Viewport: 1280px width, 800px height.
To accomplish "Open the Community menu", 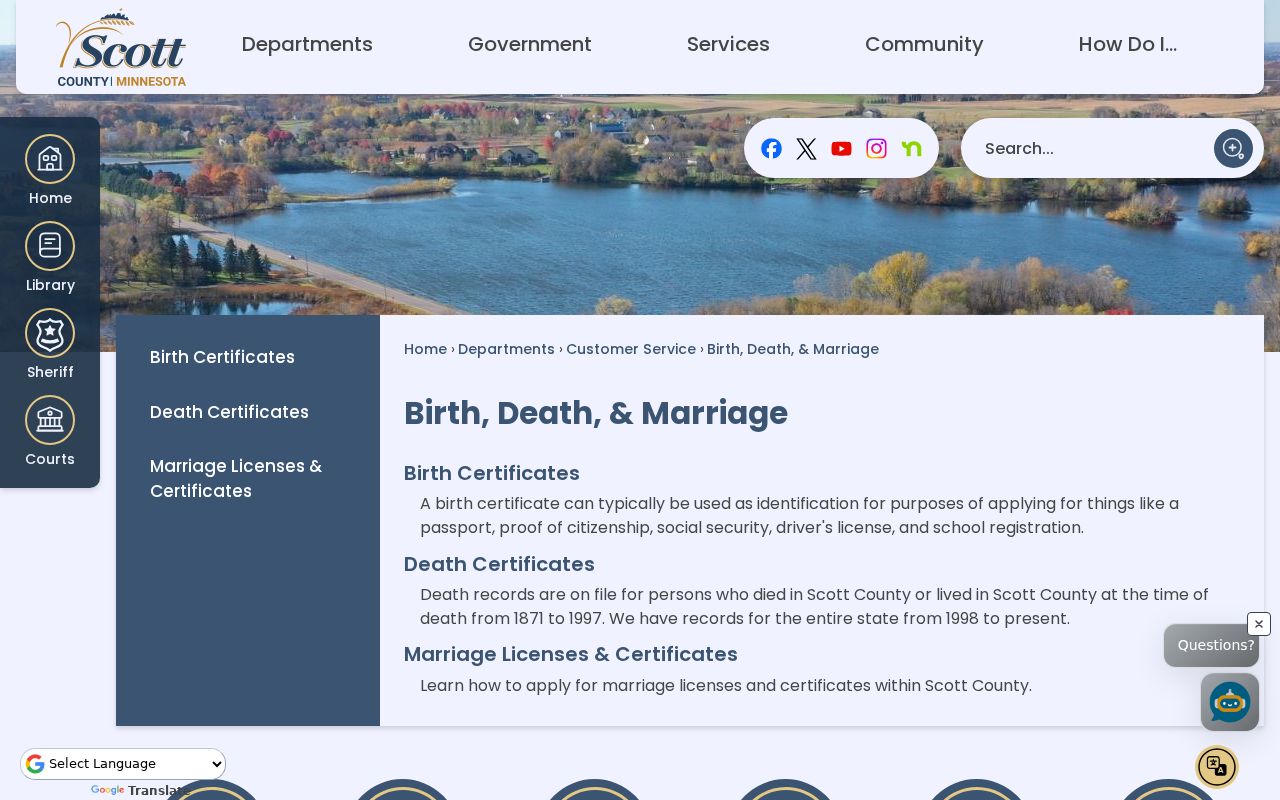I will click(924, 44).
